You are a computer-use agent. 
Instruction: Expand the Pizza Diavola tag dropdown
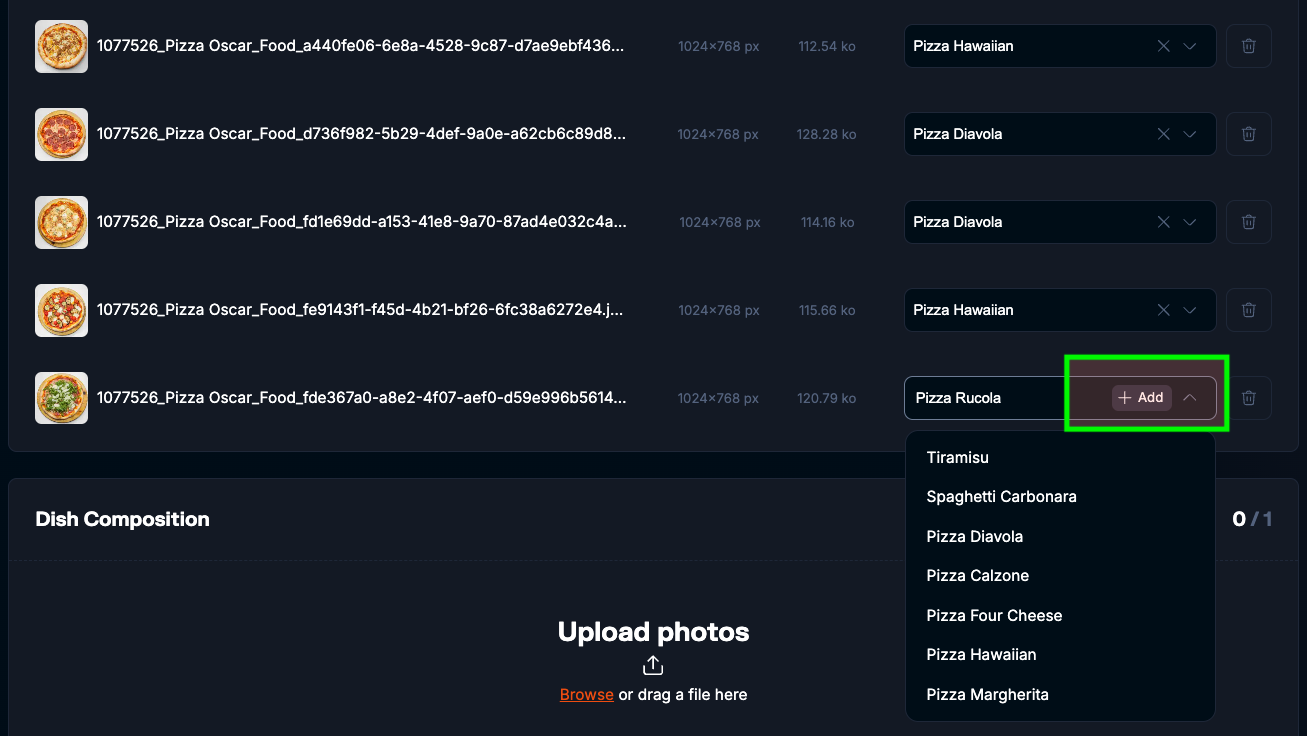(x=1190, y=133)
